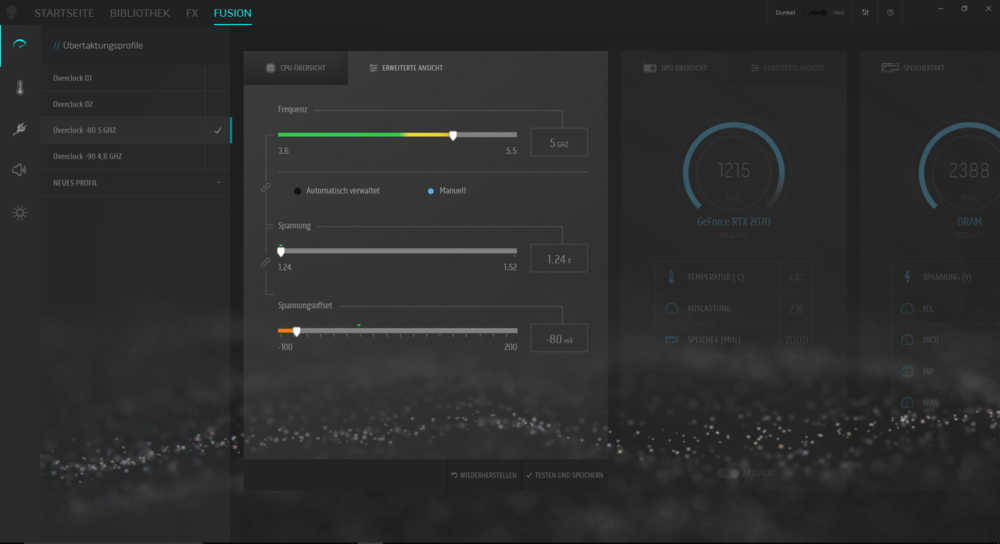Open the overclocking section in sidebar
Image resolution: width=1000 pixels, height=544 pixels.
point(19,46)
